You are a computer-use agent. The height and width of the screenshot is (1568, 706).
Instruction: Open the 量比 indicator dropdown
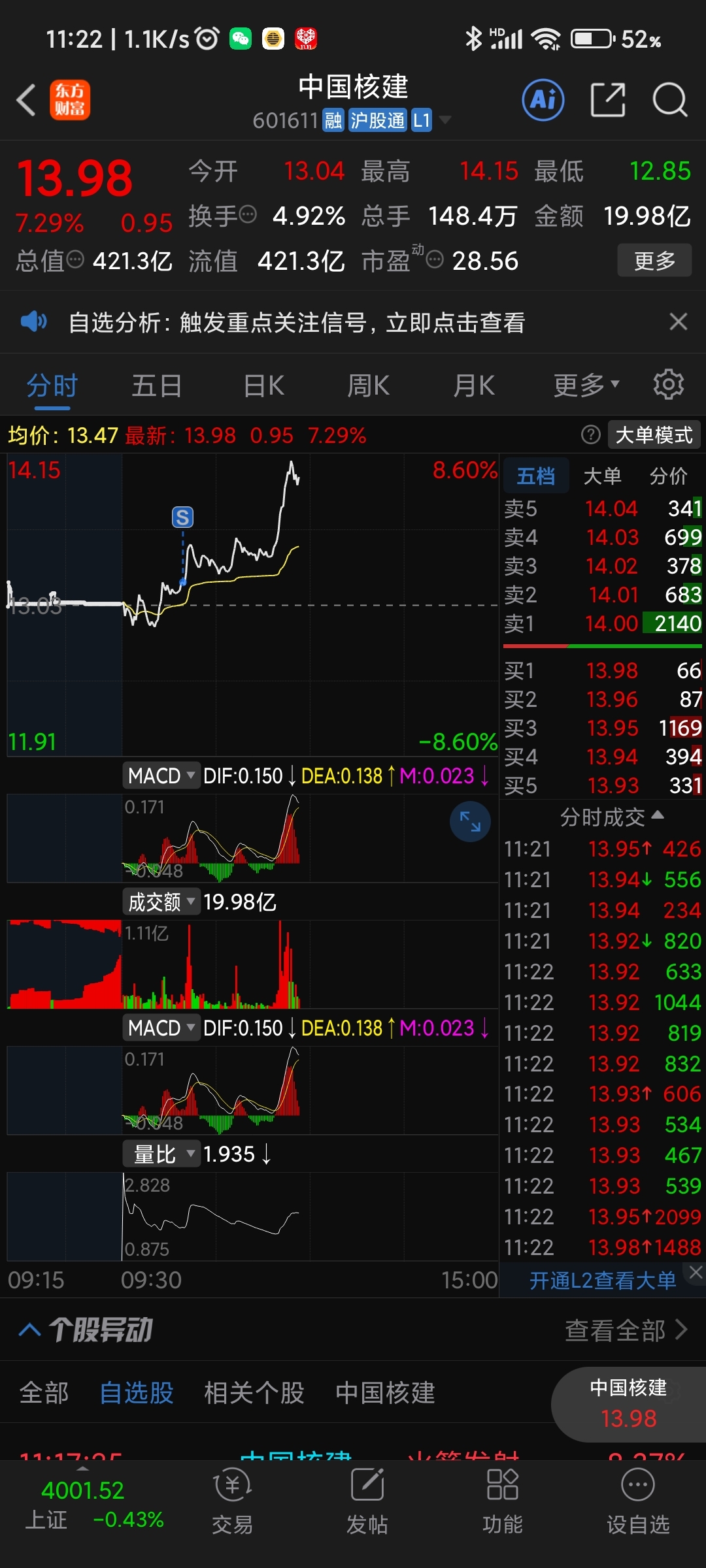coord(161,1154)
